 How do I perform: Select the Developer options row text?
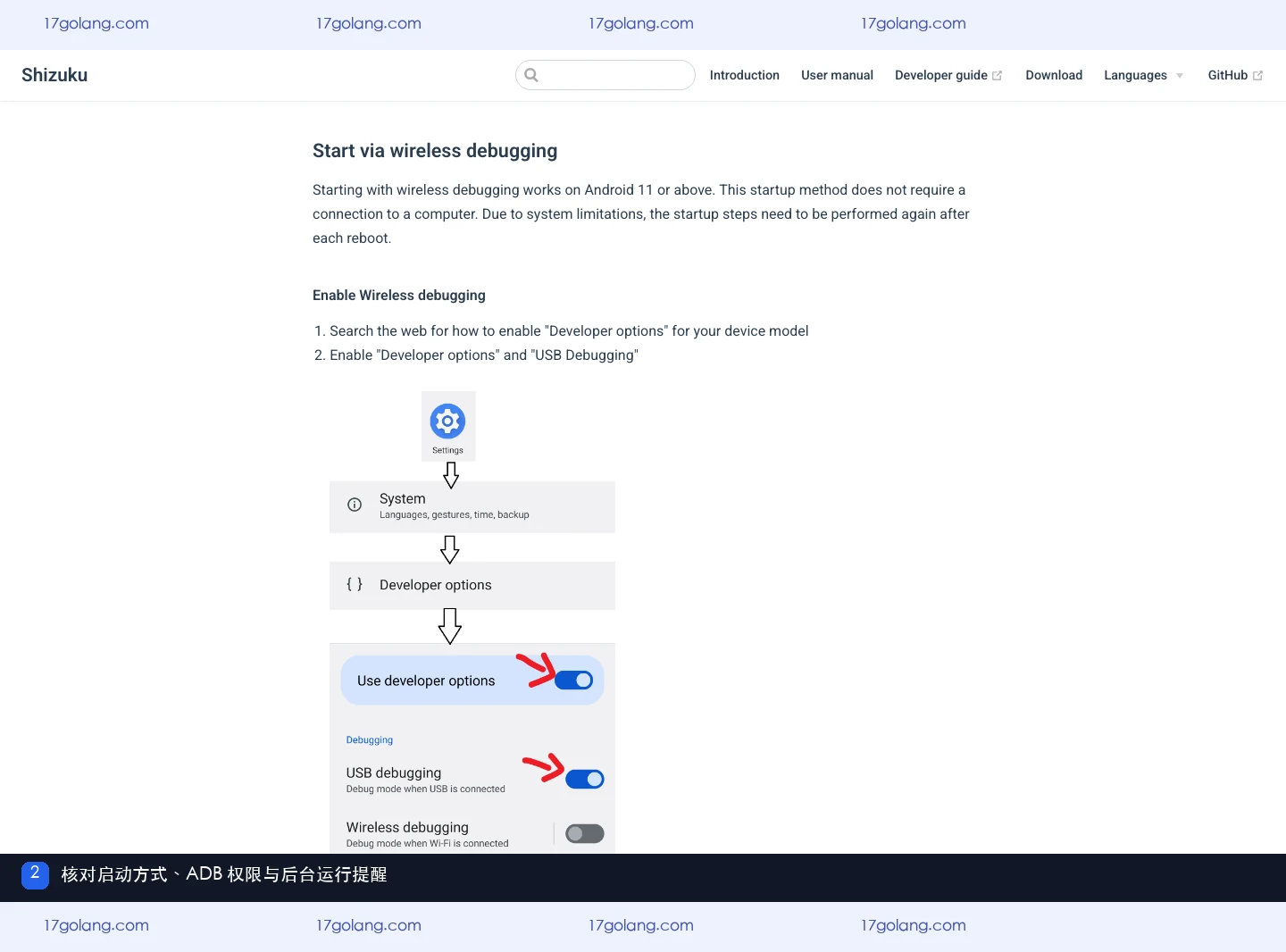[x=436, y=585]
